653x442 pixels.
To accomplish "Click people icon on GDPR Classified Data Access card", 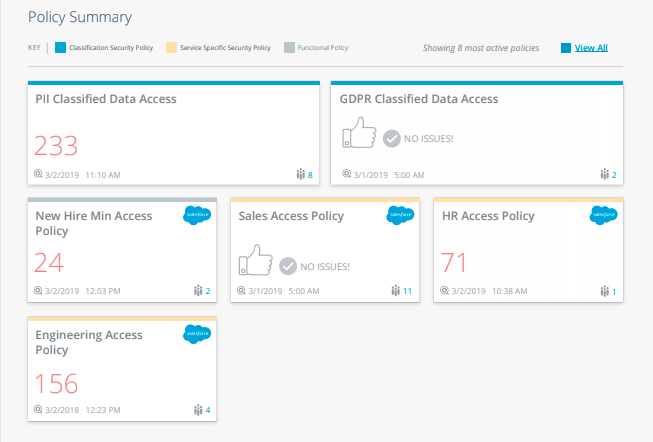I will click(x=604, y=174).
